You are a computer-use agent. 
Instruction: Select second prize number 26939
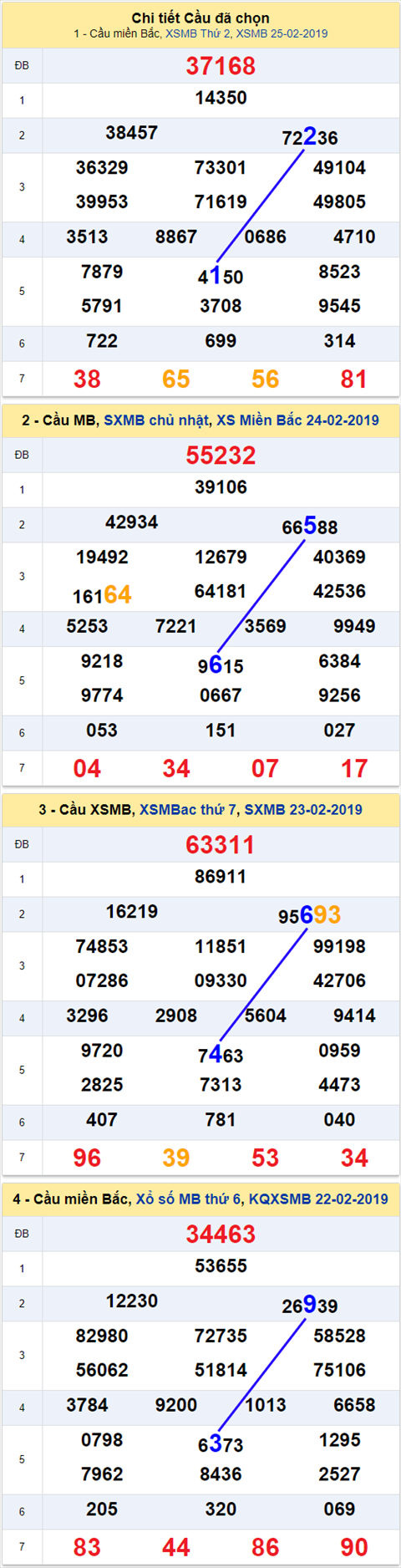pos(310,1306)
